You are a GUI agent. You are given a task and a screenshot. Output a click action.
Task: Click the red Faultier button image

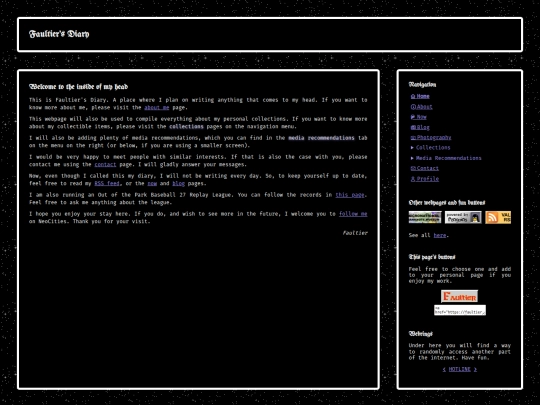click(459, 296)
